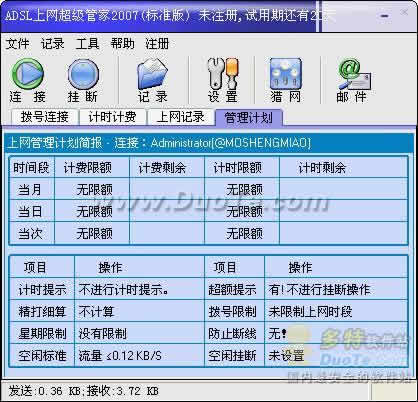Viewport: 418px width, 402px height.
Task: Click the 挂断 (hang up) toolbar icon
Action: click(x=83, y=74)
